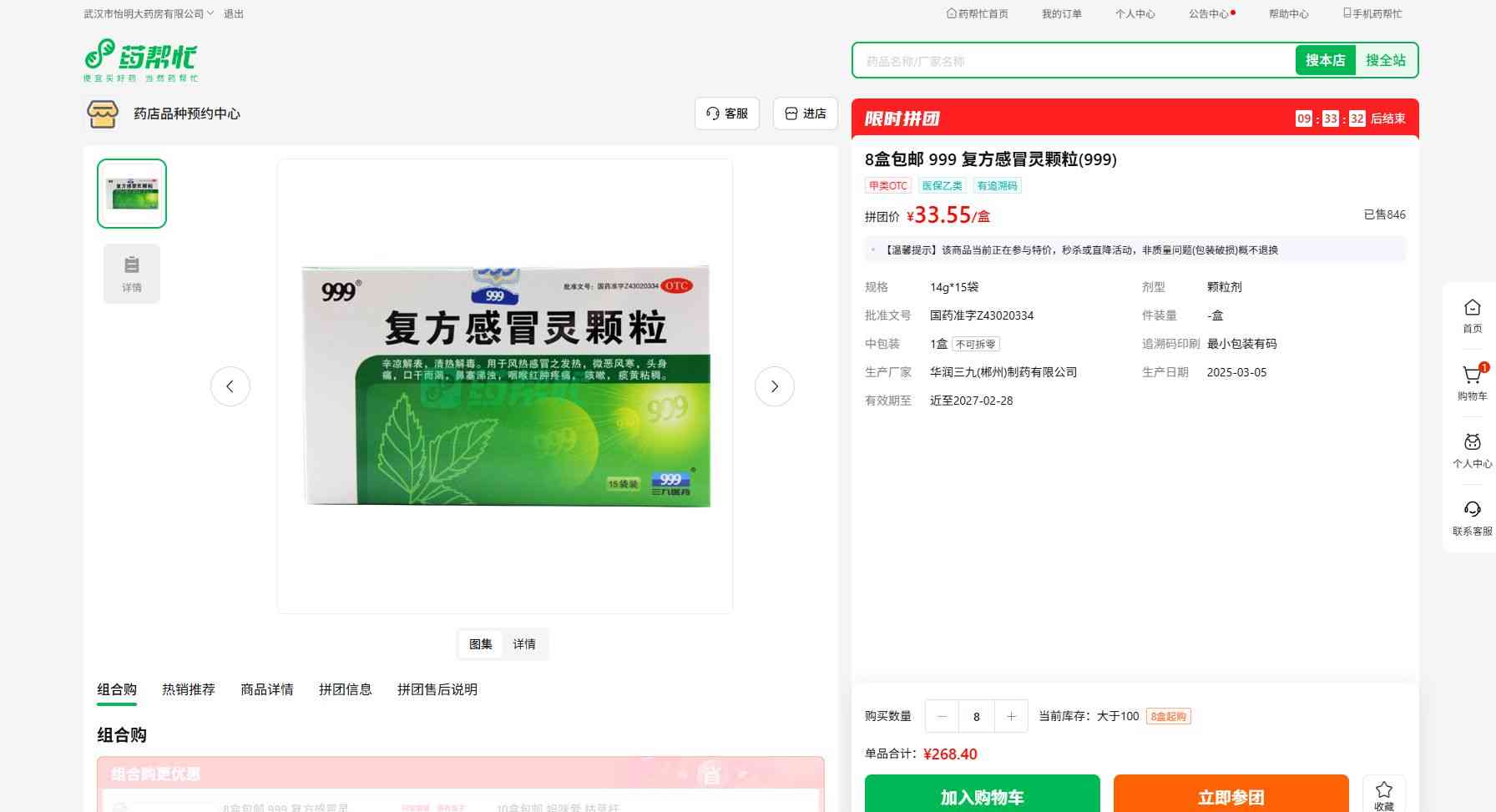The width and height of the screenshot is (1496, 812).
Task: Select the 图集 gallery view toggle
Action: pos(481,644)
